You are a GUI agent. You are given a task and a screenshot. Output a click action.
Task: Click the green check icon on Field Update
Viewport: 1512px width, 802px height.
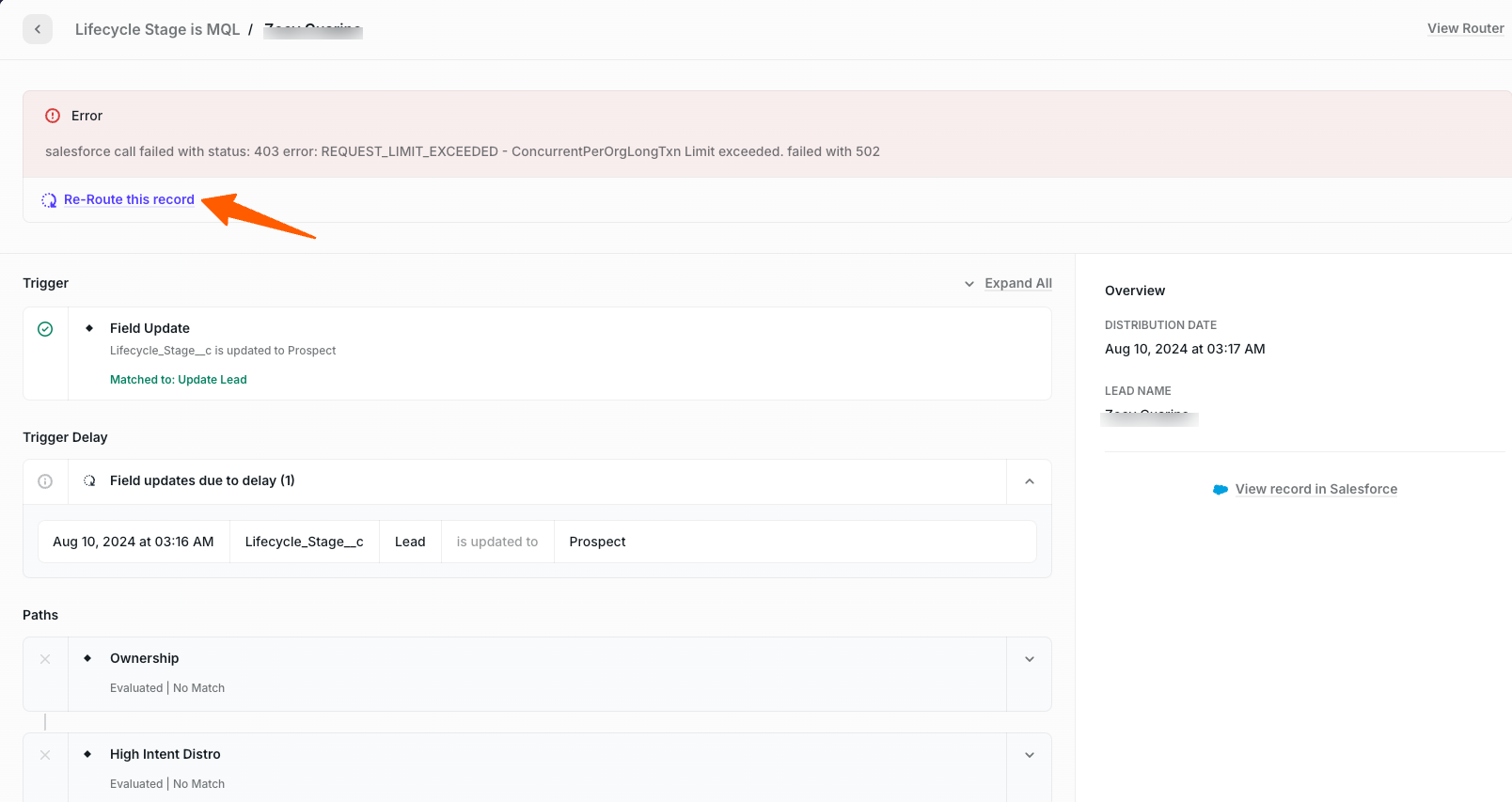[x=45, y=329]
